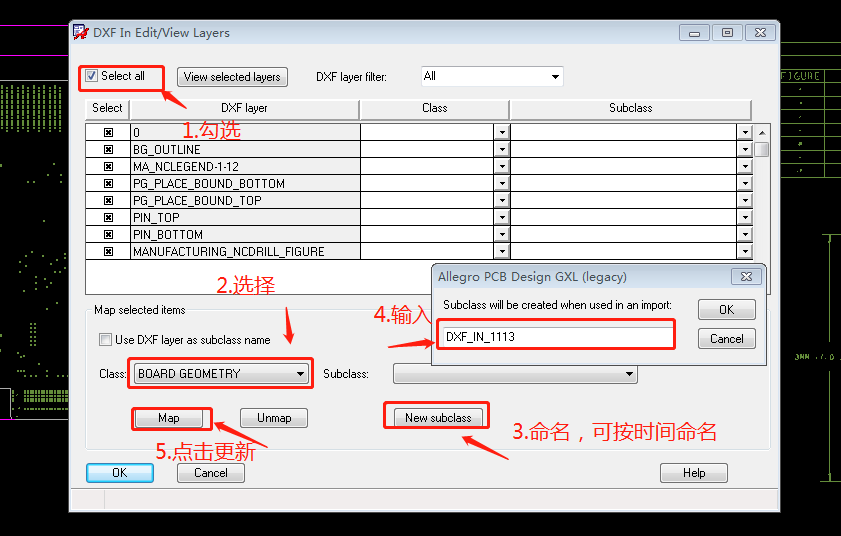
Task: Click the New subclass button
Action: tap(438, 418)
